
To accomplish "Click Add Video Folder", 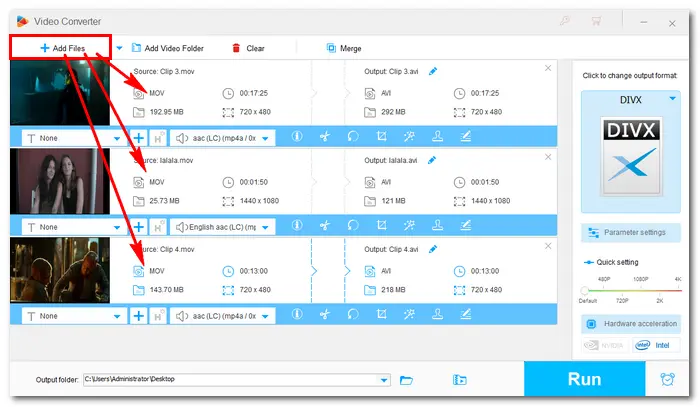I will click(x=168, y=48).
